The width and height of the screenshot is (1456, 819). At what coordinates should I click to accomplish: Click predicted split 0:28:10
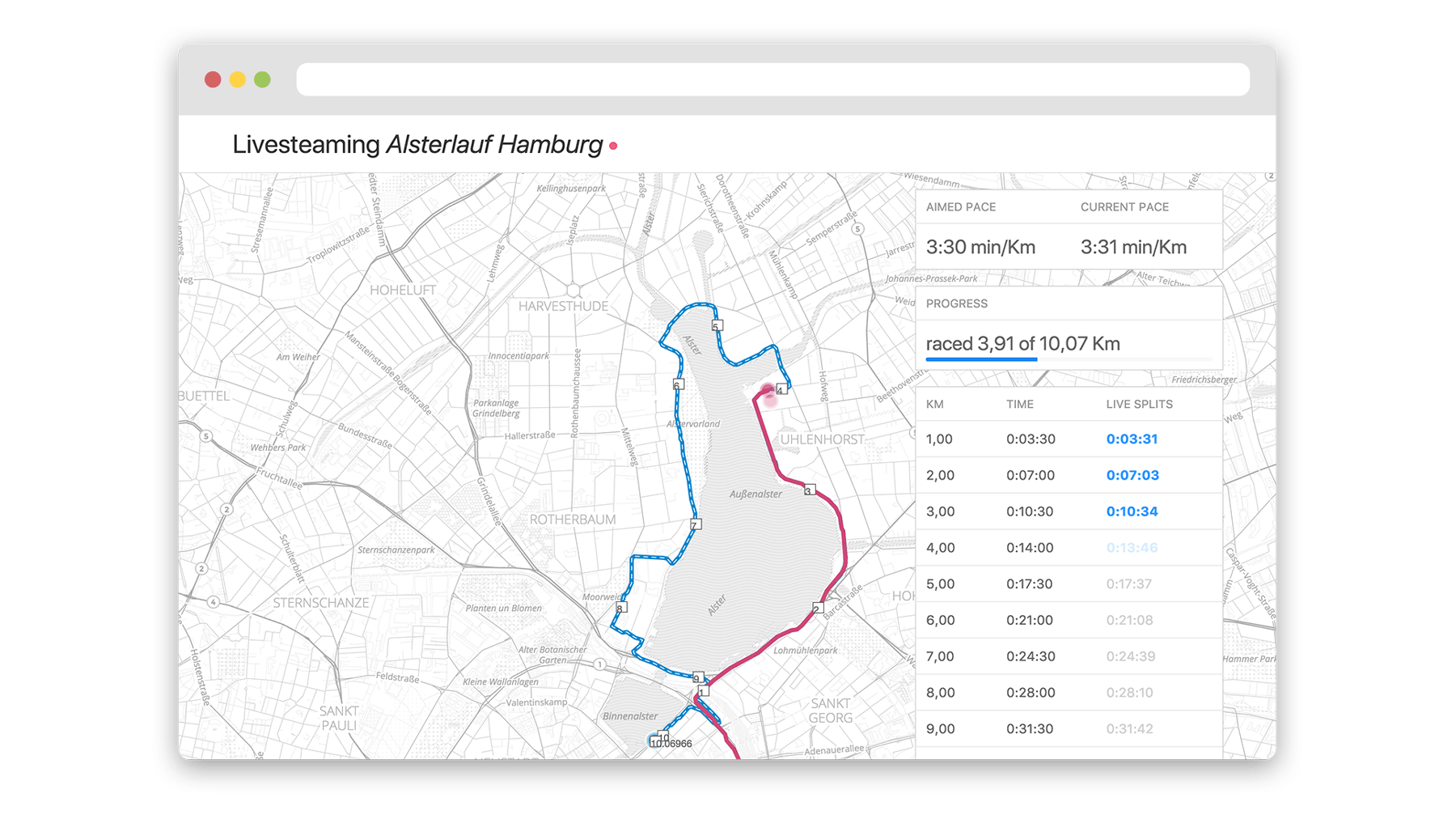[x=1129, y=693]
